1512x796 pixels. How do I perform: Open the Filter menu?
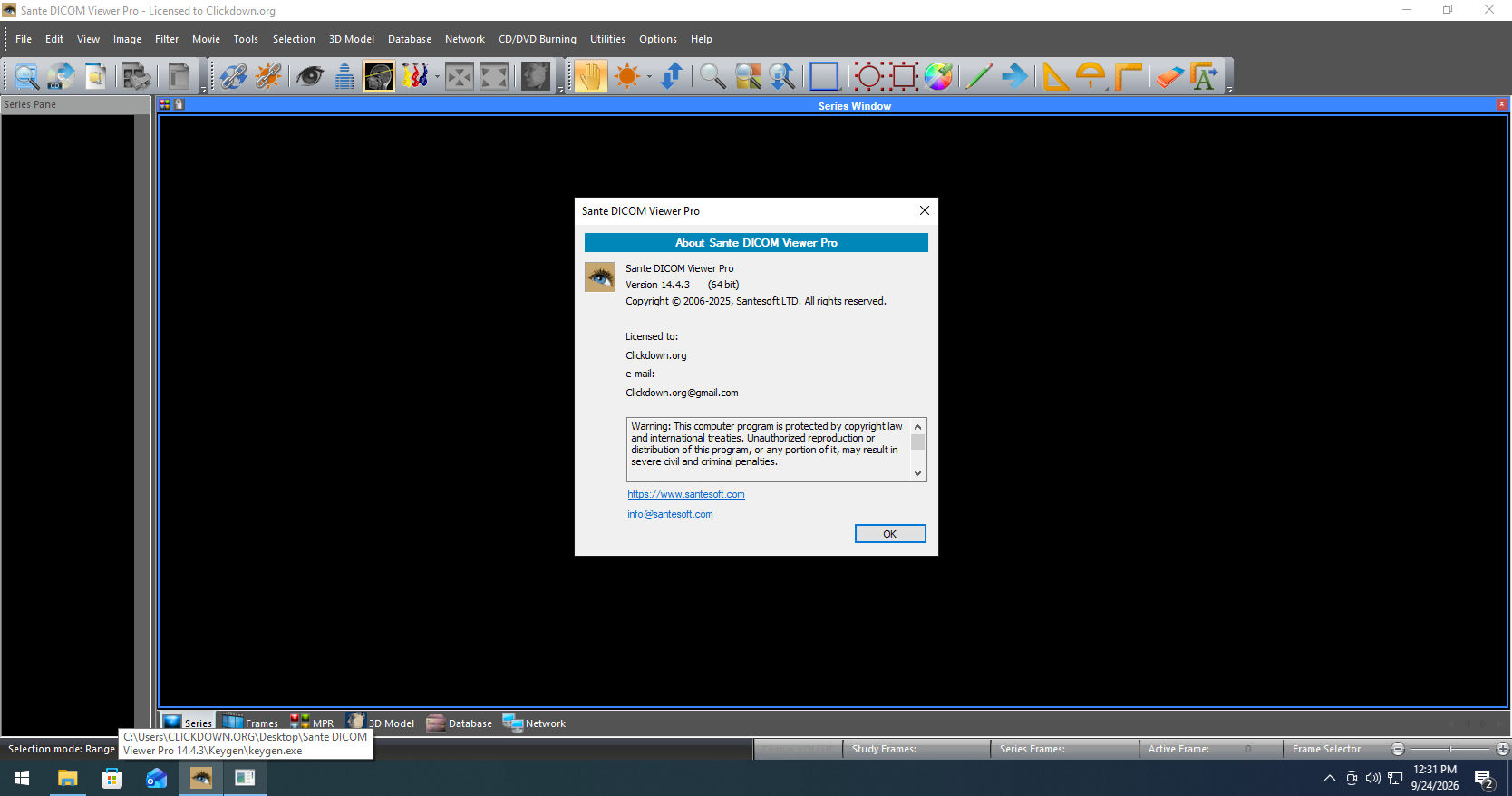[x=167, y=39]
